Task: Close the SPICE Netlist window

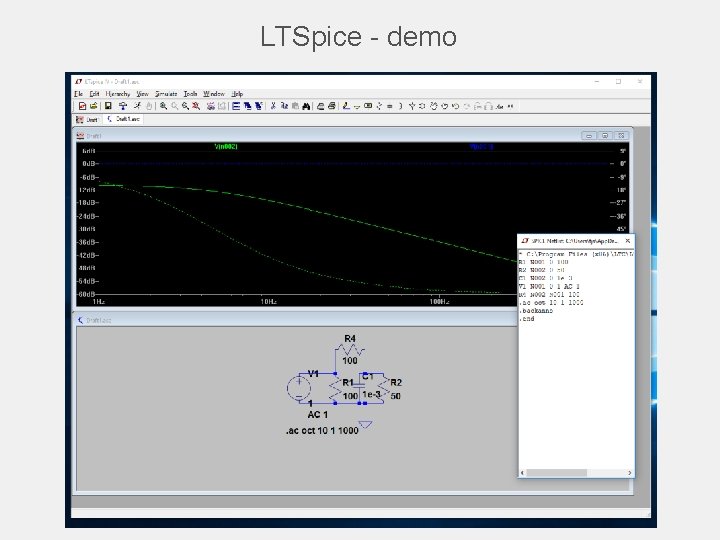Action: point(627,241)
